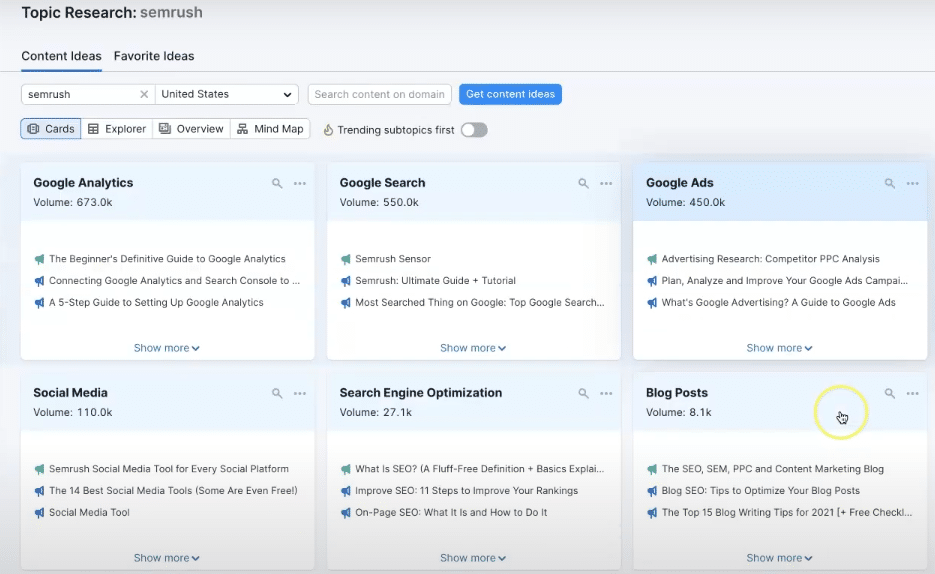Click megaphone icon beside Social Media Tool
This screenshot has height=574, width=935.
pyautogui.click(x=39, y=513)
